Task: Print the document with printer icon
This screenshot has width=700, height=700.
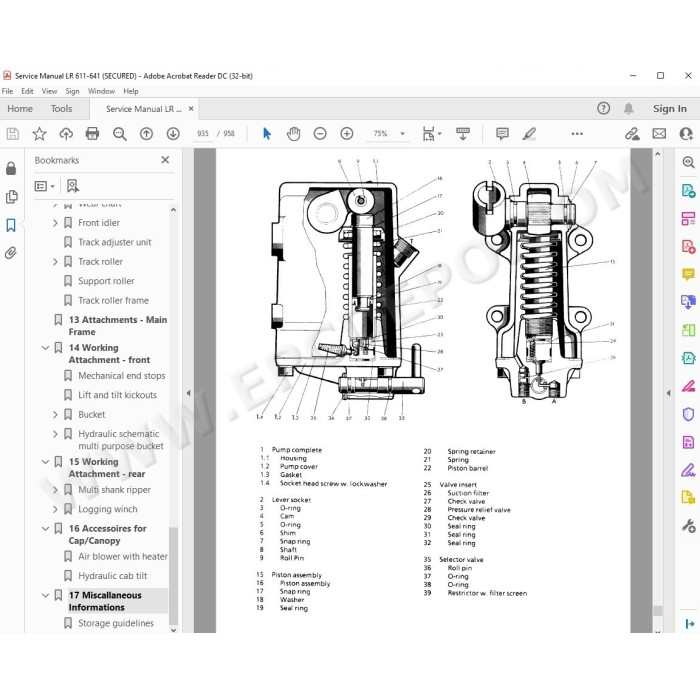Action: point(92,133)
